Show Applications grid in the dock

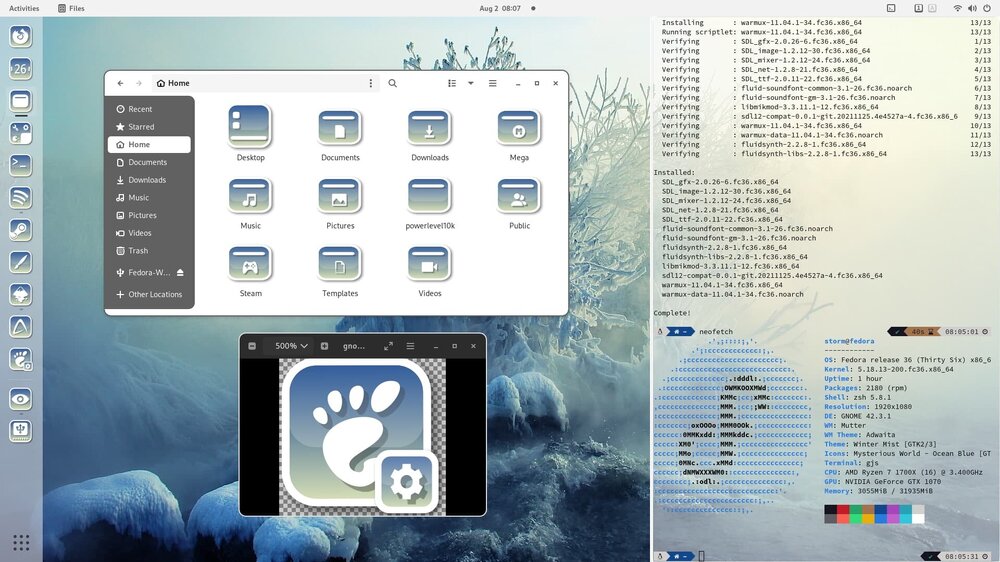(x=20, y=542)
